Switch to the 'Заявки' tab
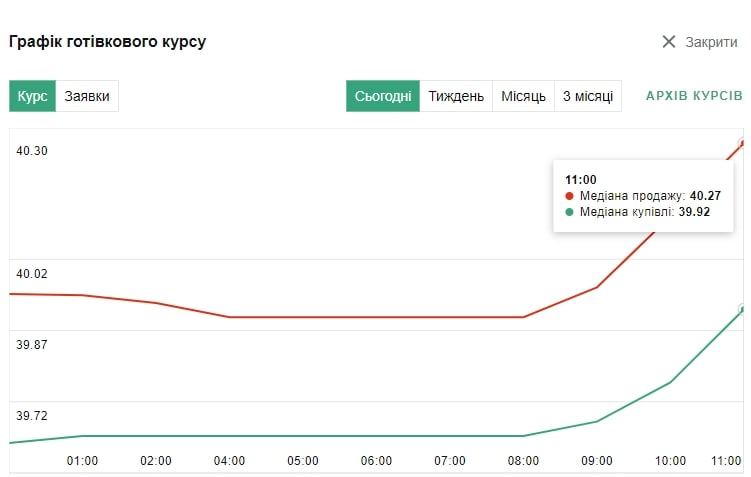 pos(87,97)
